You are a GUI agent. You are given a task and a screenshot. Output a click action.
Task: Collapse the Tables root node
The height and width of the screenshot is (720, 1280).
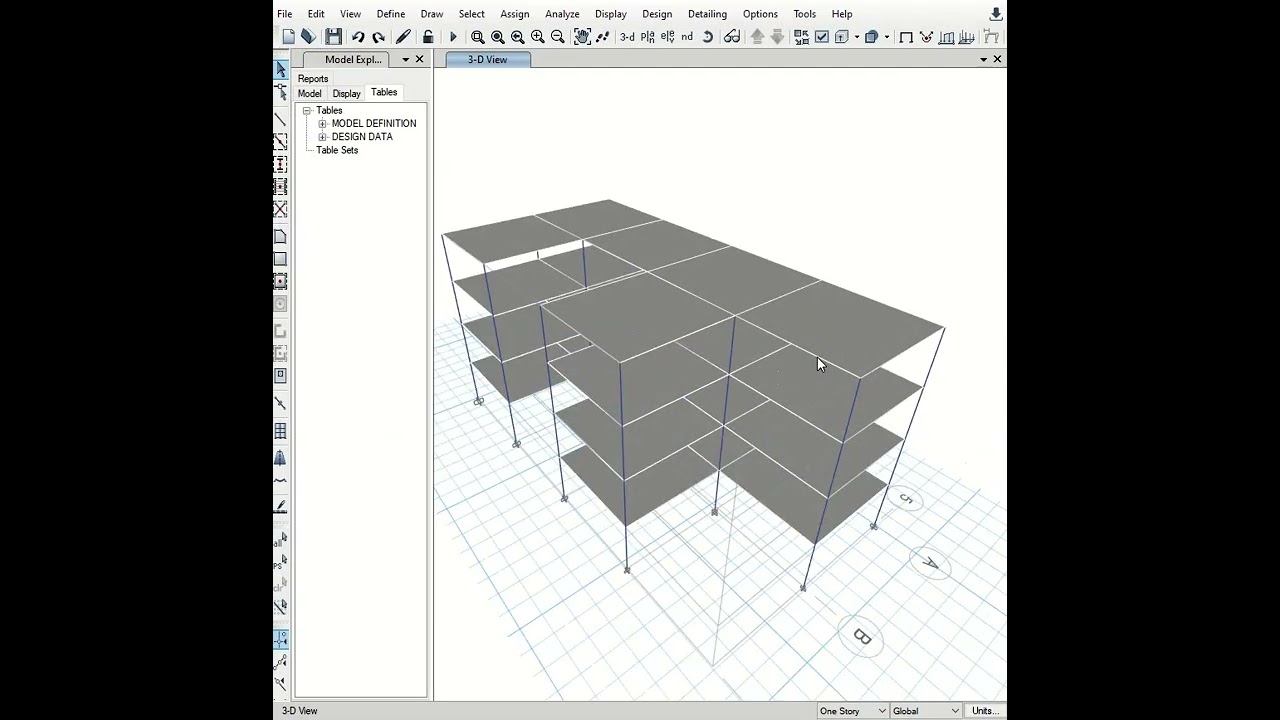point(307,111)
